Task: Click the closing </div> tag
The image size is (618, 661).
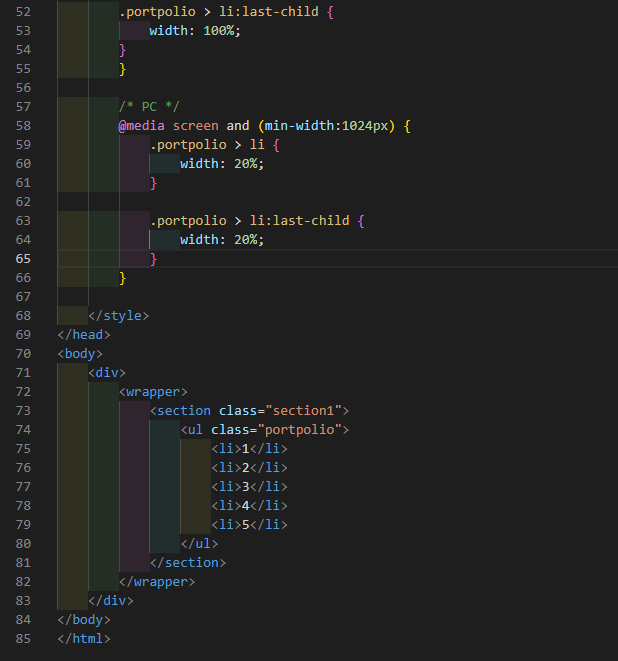Action: 111,601
